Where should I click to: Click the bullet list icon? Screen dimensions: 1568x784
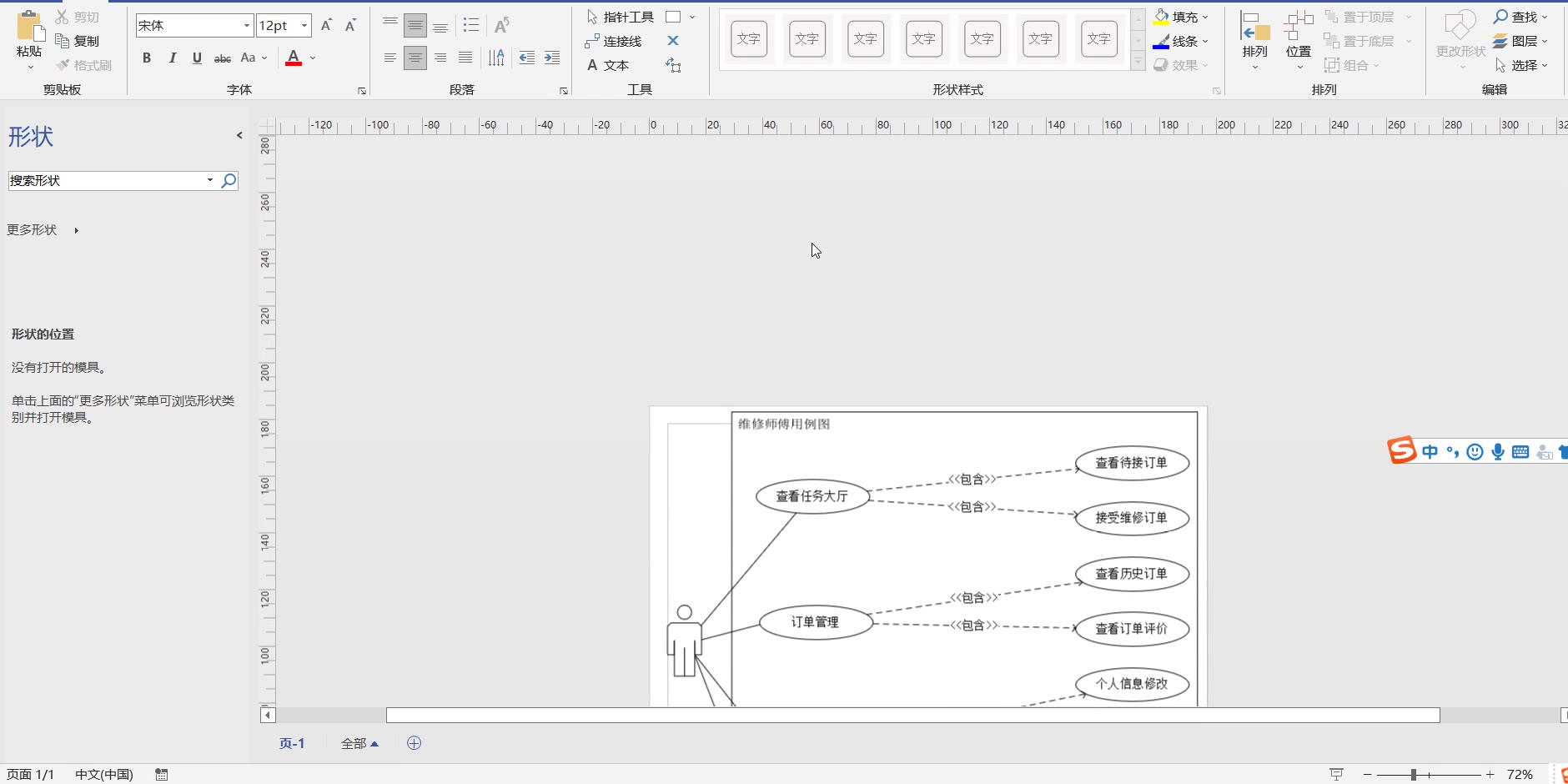pyautogui.click(x=471, y=26)
